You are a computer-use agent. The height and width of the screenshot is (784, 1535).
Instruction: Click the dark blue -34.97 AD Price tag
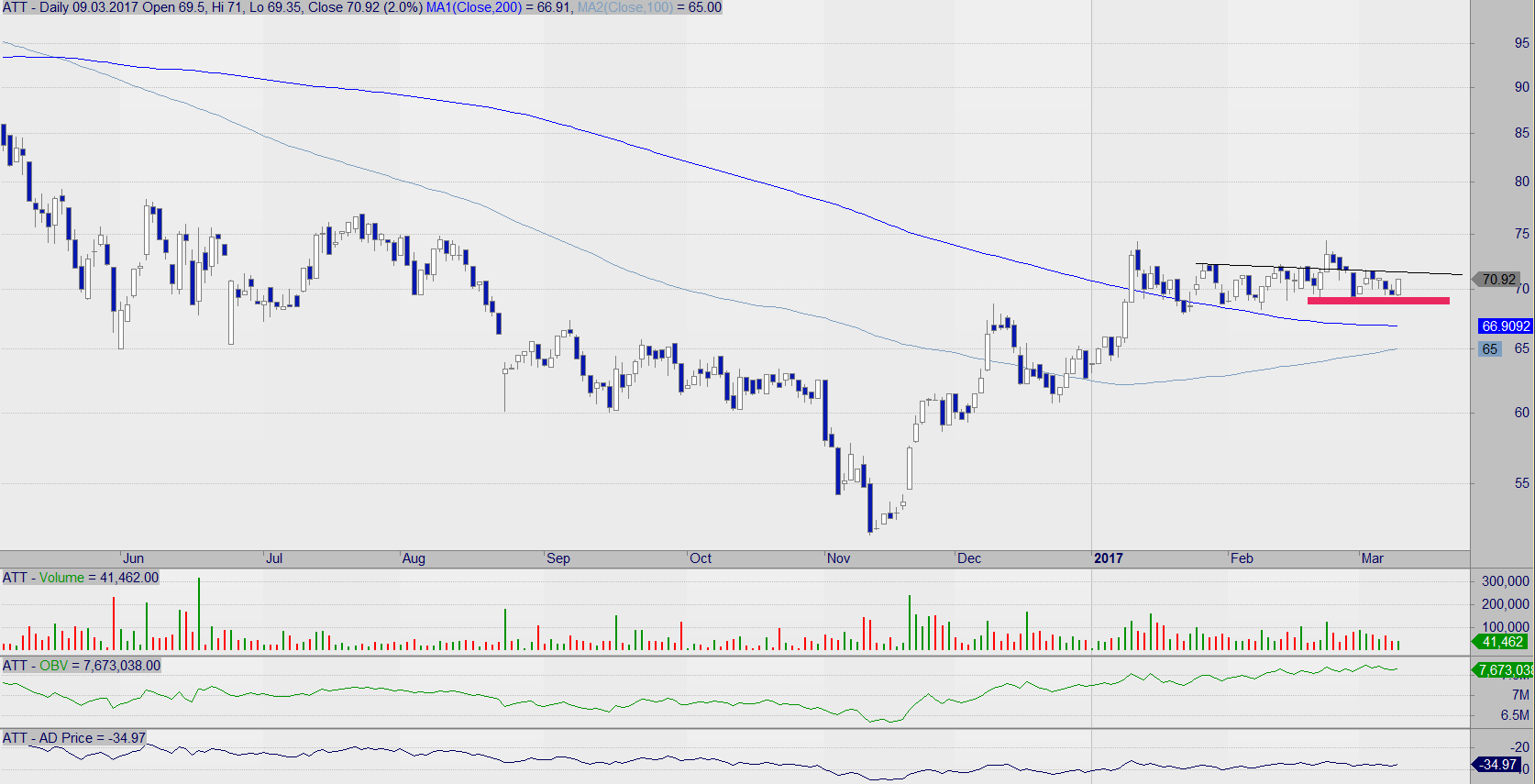click(x=1498, y=764)
